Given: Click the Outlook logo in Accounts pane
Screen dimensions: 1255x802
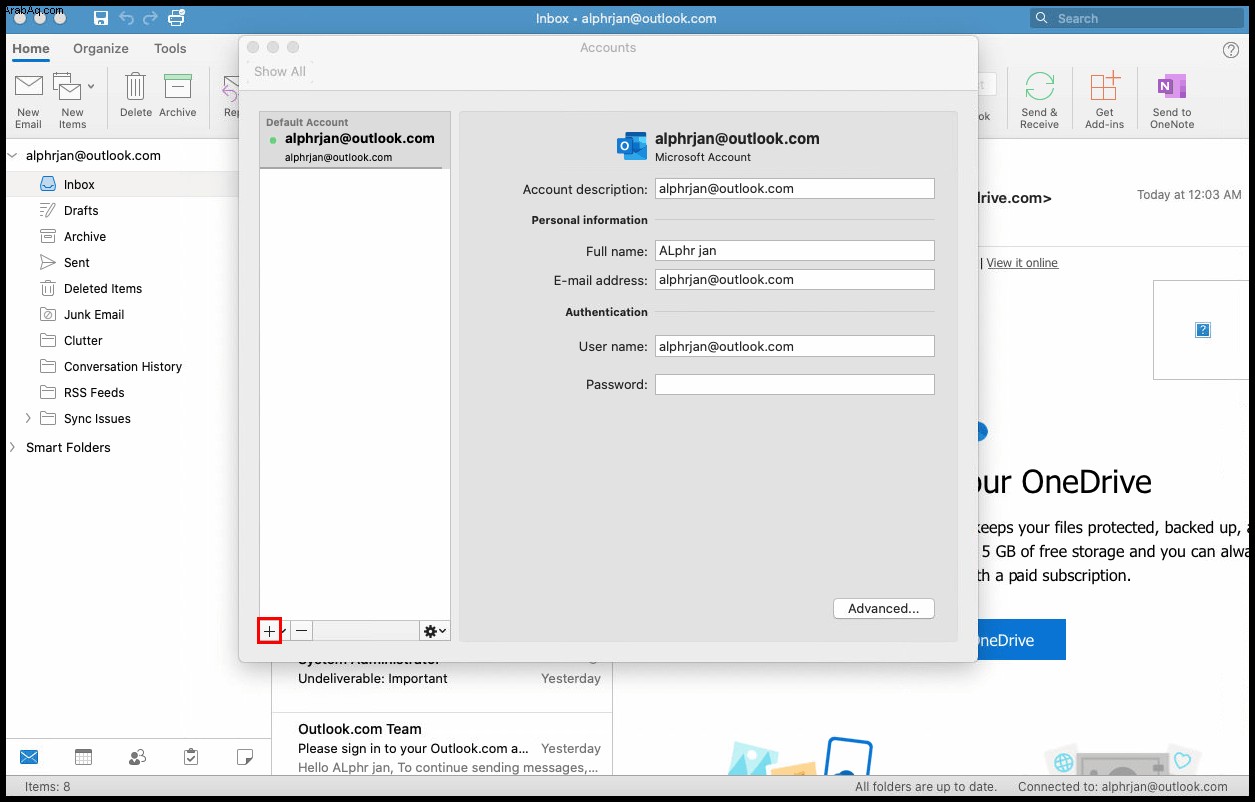Looking at the screenshot, I should click(631, 146).
